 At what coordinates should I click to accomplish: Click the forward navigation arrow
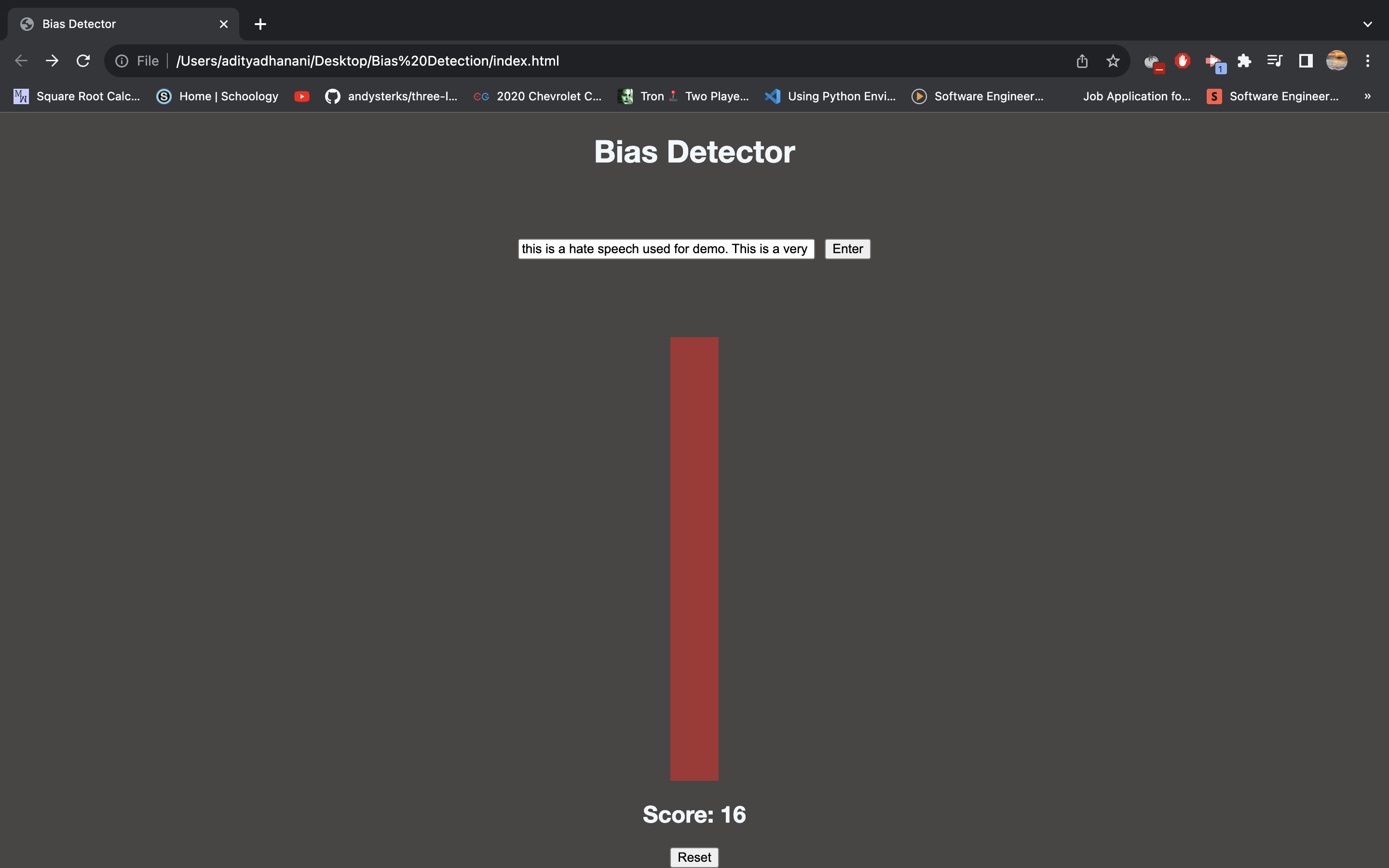click(52, 61)
